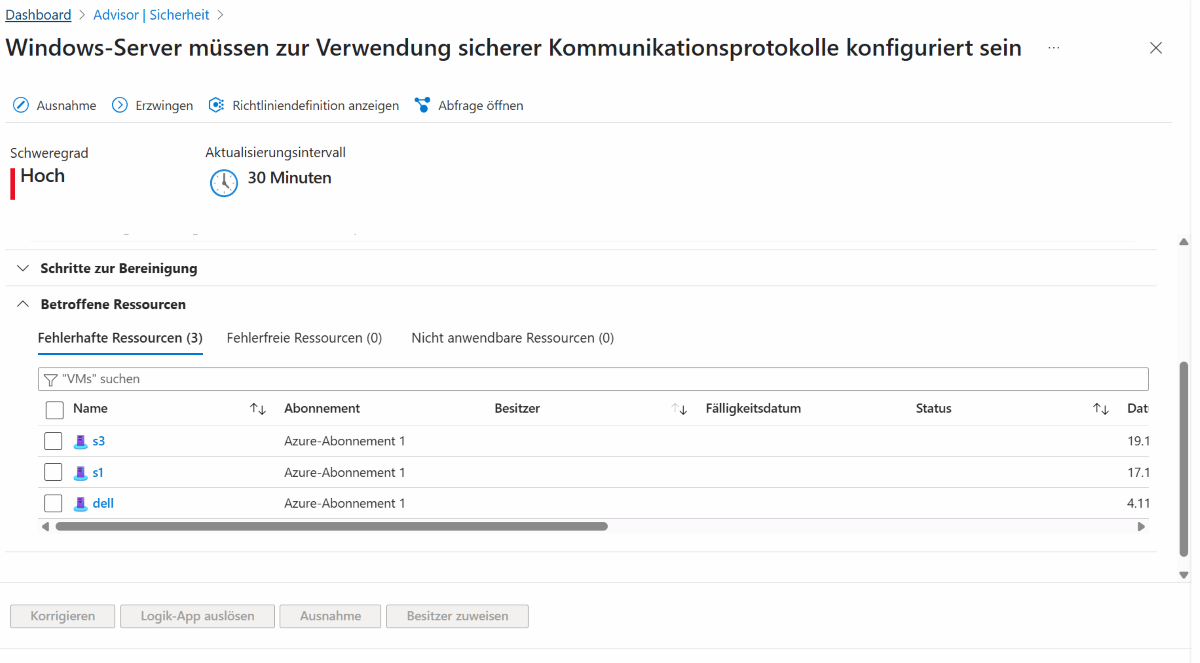Screen dimensions: 1200x663
Task: Check the checkbox for row dell
Action: (53, 503)
